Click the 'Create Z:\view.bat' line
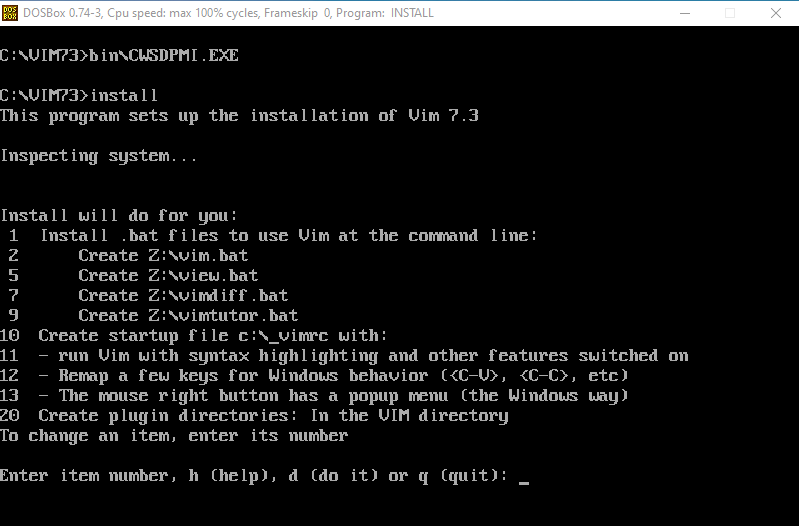The width and height of the screenshot is (799, 526). (168, 276)
